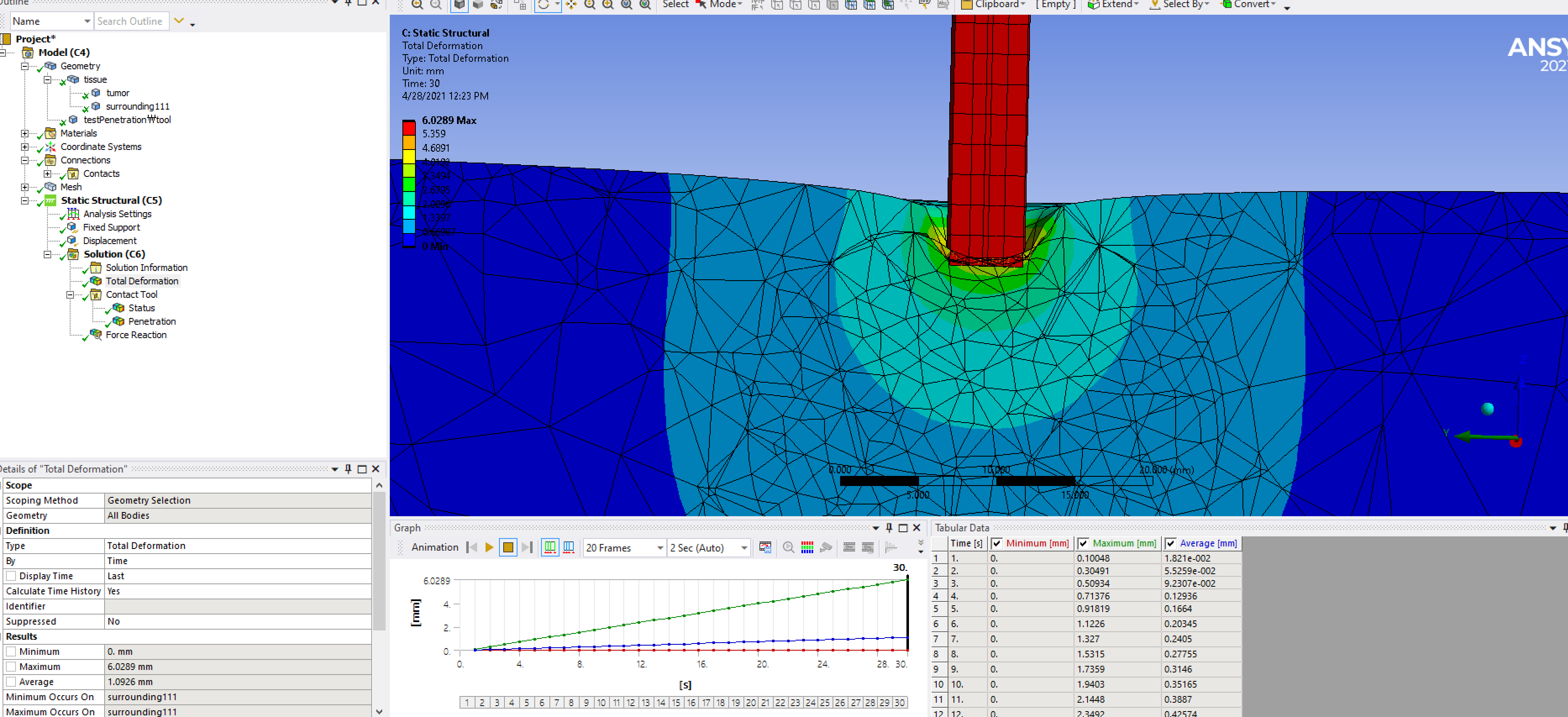
Task: Select the Penetration result in tree
Action: pyautogui.click(x=152, y=321)
